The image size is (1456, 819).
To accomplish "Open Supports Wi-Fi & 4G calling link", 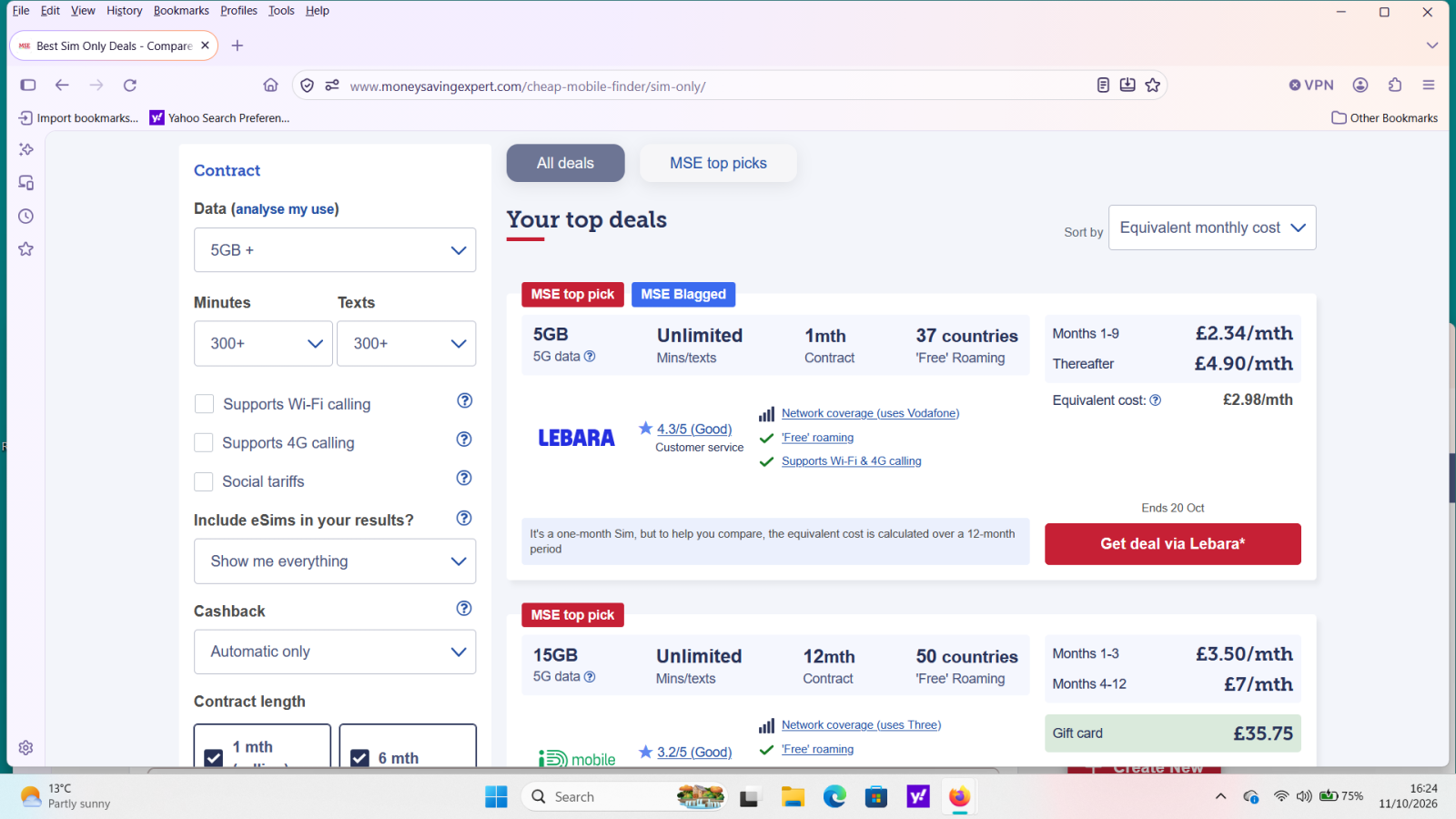I will [851, 461].
